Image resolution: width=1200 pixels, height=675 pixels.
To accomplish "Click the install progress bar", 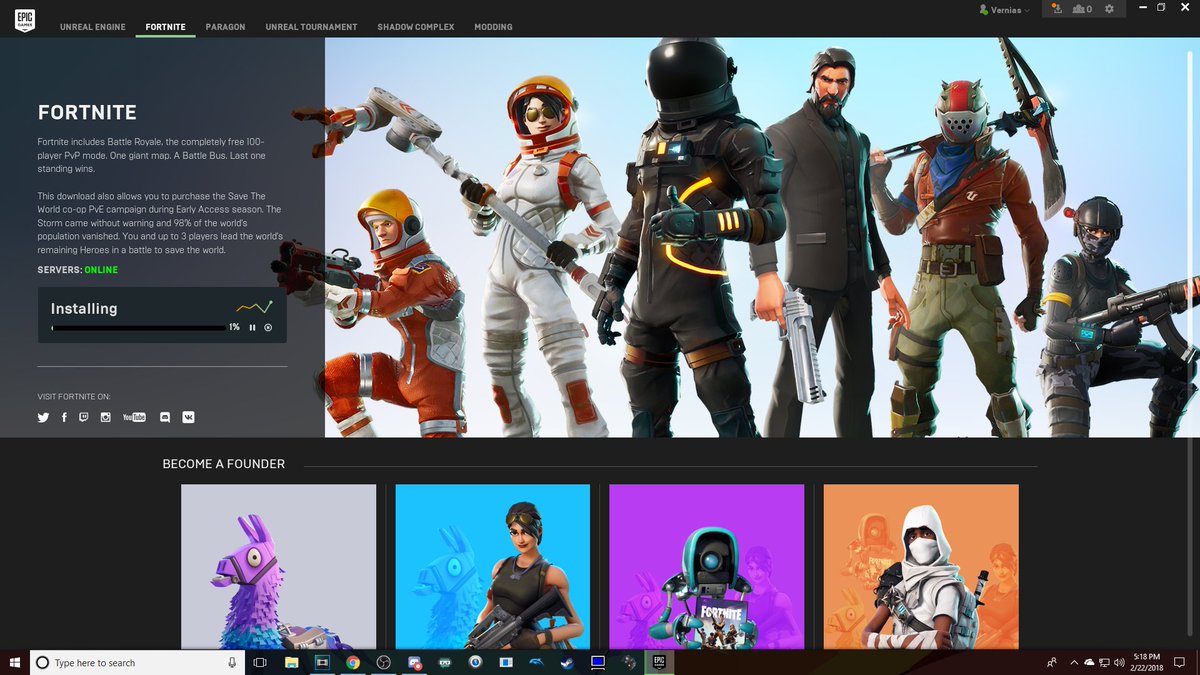I will 138,327.
